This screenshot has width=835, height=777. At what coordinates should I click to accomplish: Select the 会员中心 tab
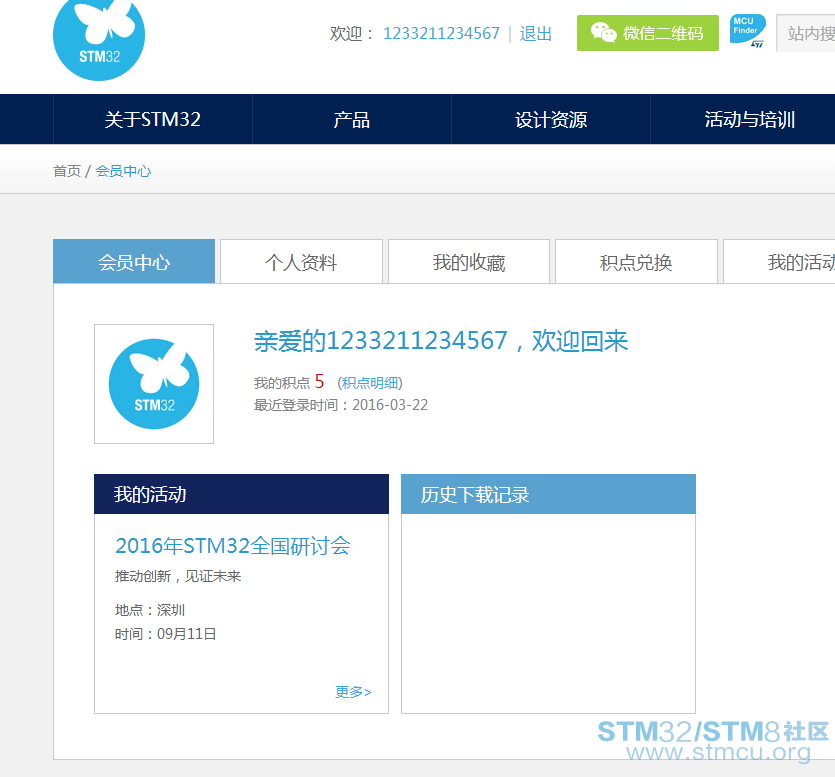tap(134, 261)
